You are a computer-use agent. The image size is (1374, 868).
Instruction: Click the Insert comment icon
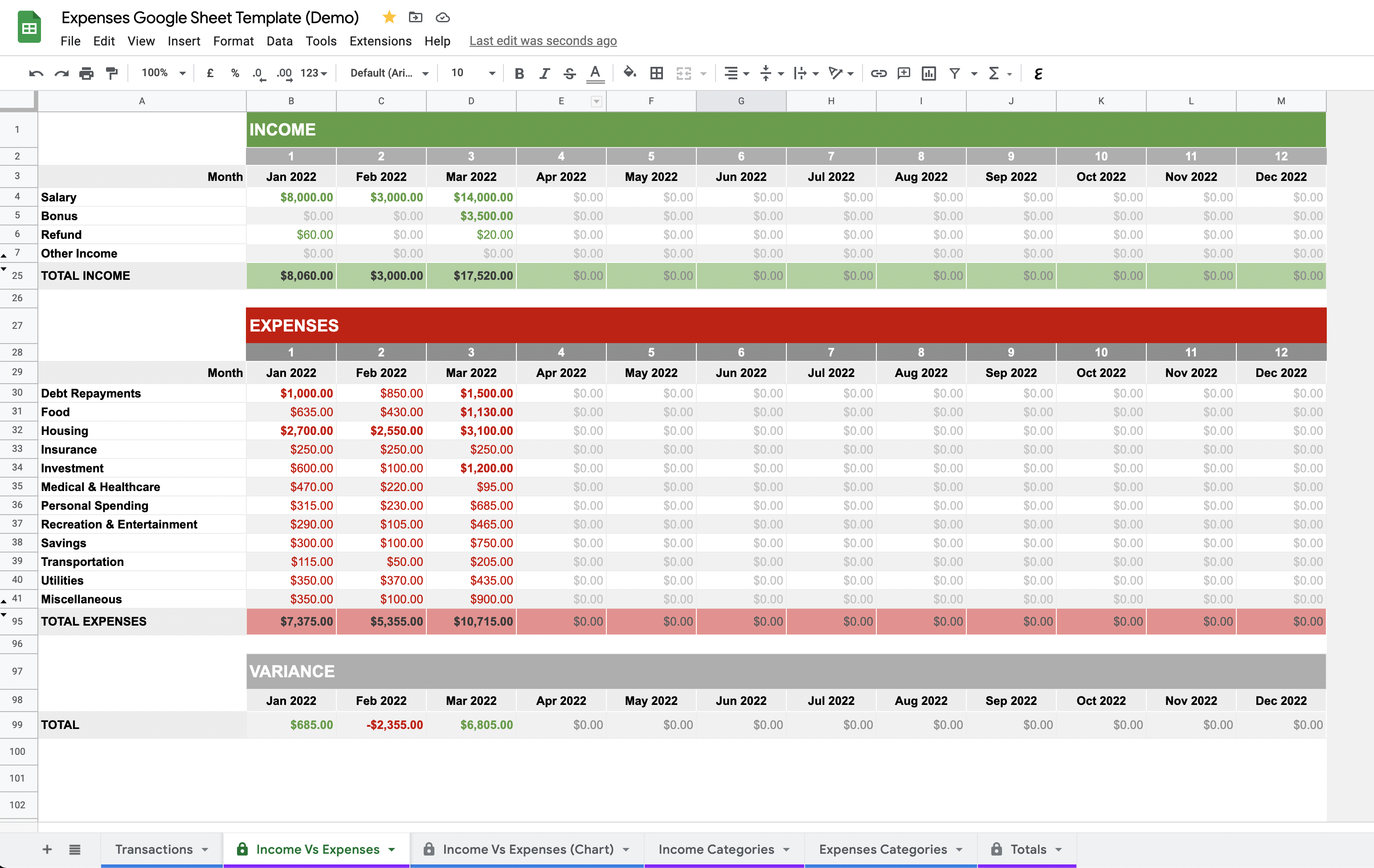click(903, 73)
